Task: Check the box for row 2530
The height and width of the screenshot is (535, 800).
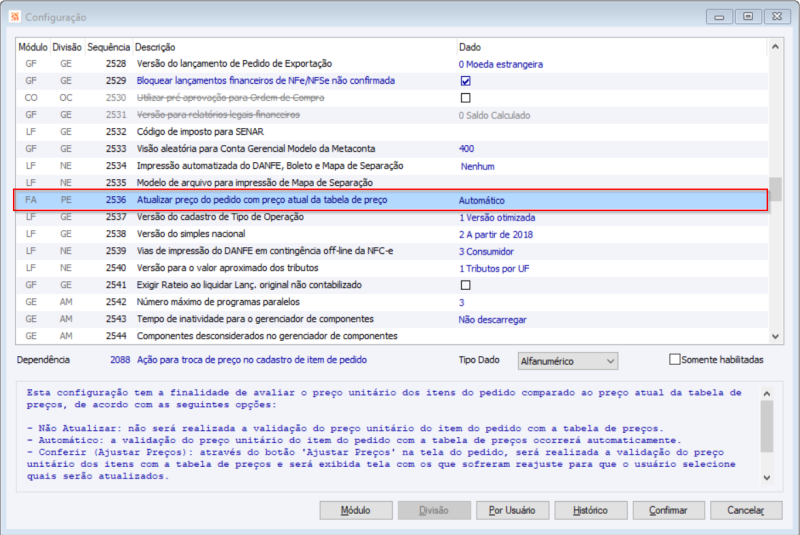Action: point(465,97)
